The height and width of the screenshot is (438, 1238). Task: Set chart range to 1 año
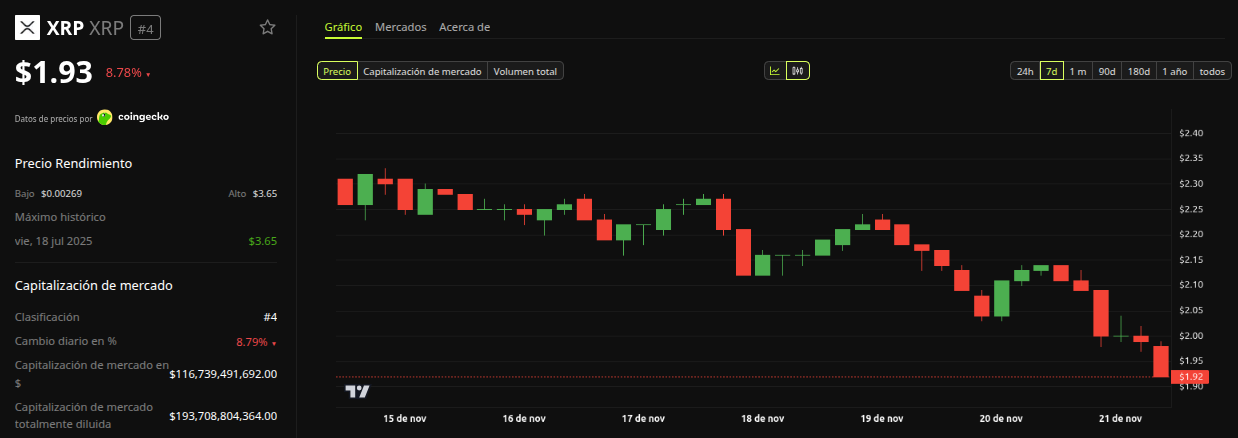1175,71
